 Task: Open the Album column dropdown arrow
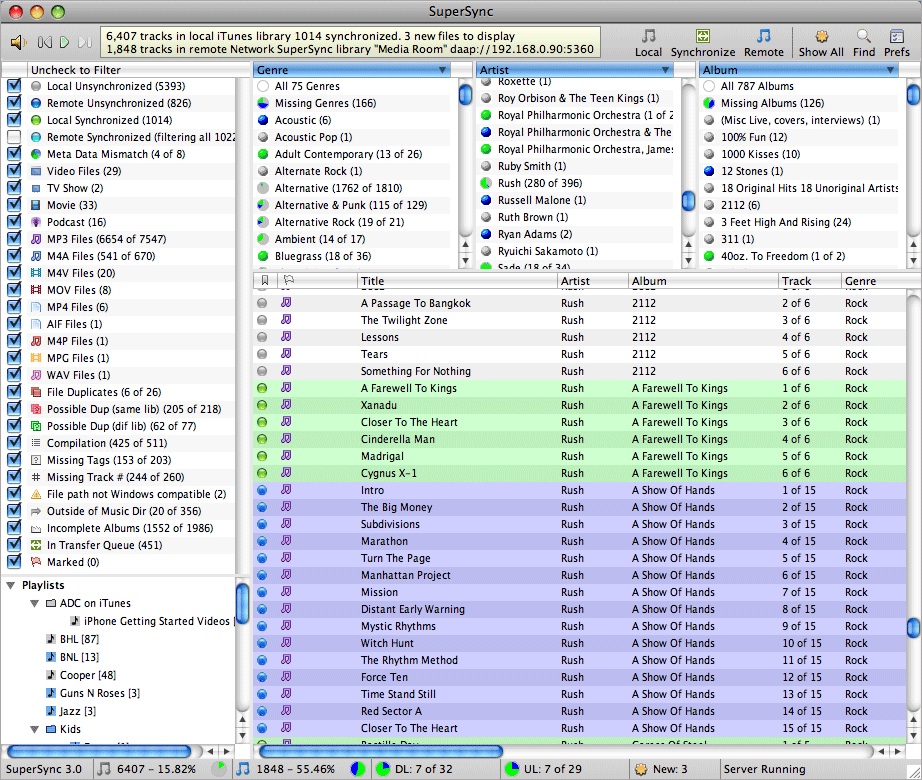coord(890,70)
